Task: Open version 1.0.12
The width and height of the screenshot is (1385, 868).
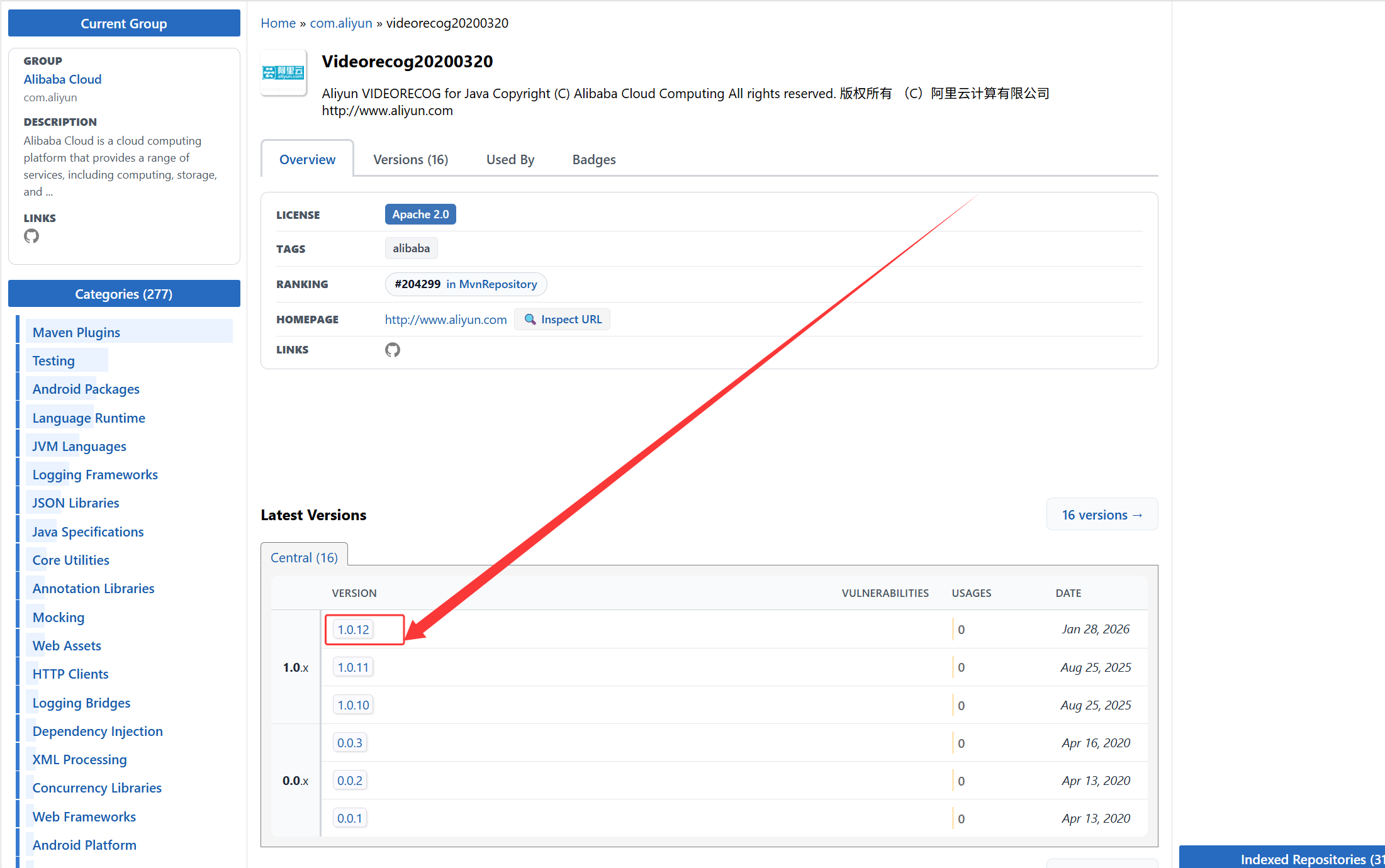Action: point(353,630)
